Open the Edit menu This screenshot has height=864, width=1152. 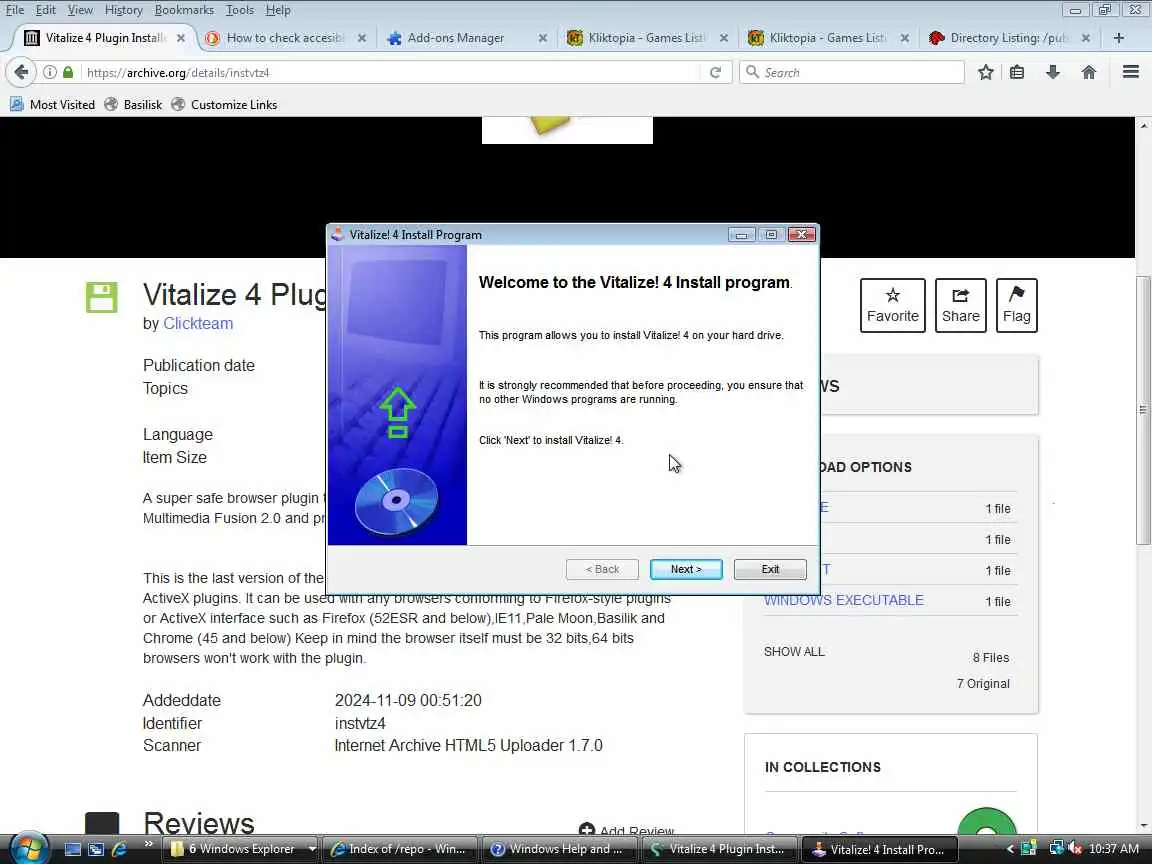[46, 10]
